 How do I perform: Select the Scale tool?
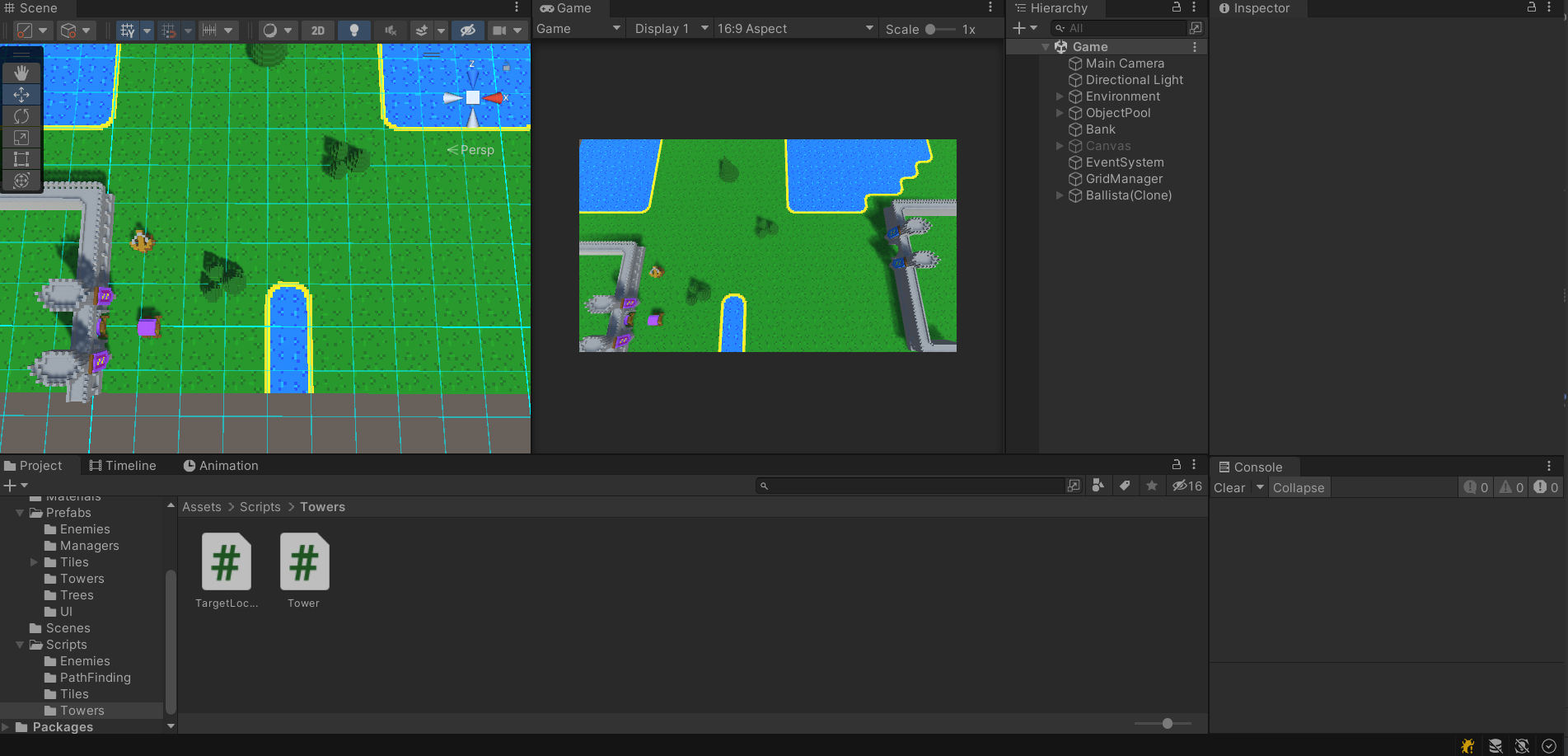21,138
